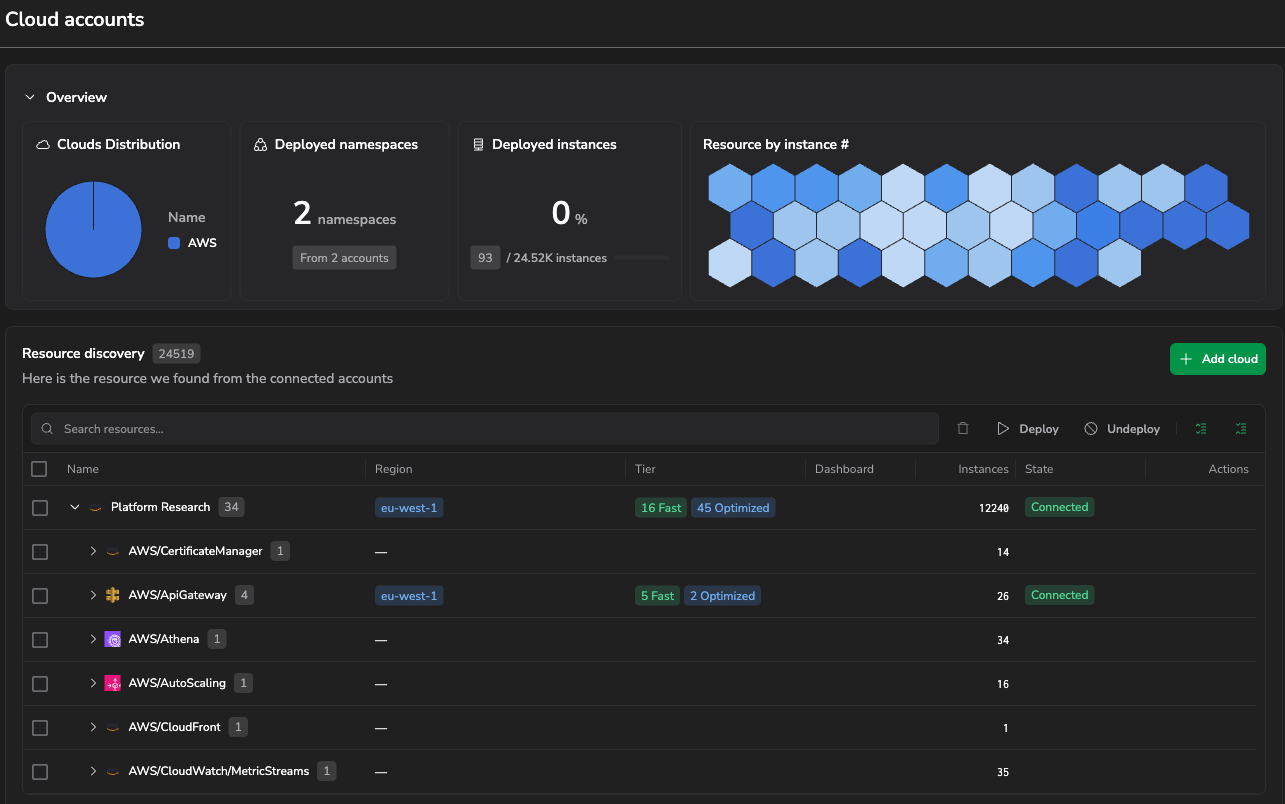Click the expand all rows icon
Viewport: 1285px width, 804px height.
click(x=1201, y=428)
